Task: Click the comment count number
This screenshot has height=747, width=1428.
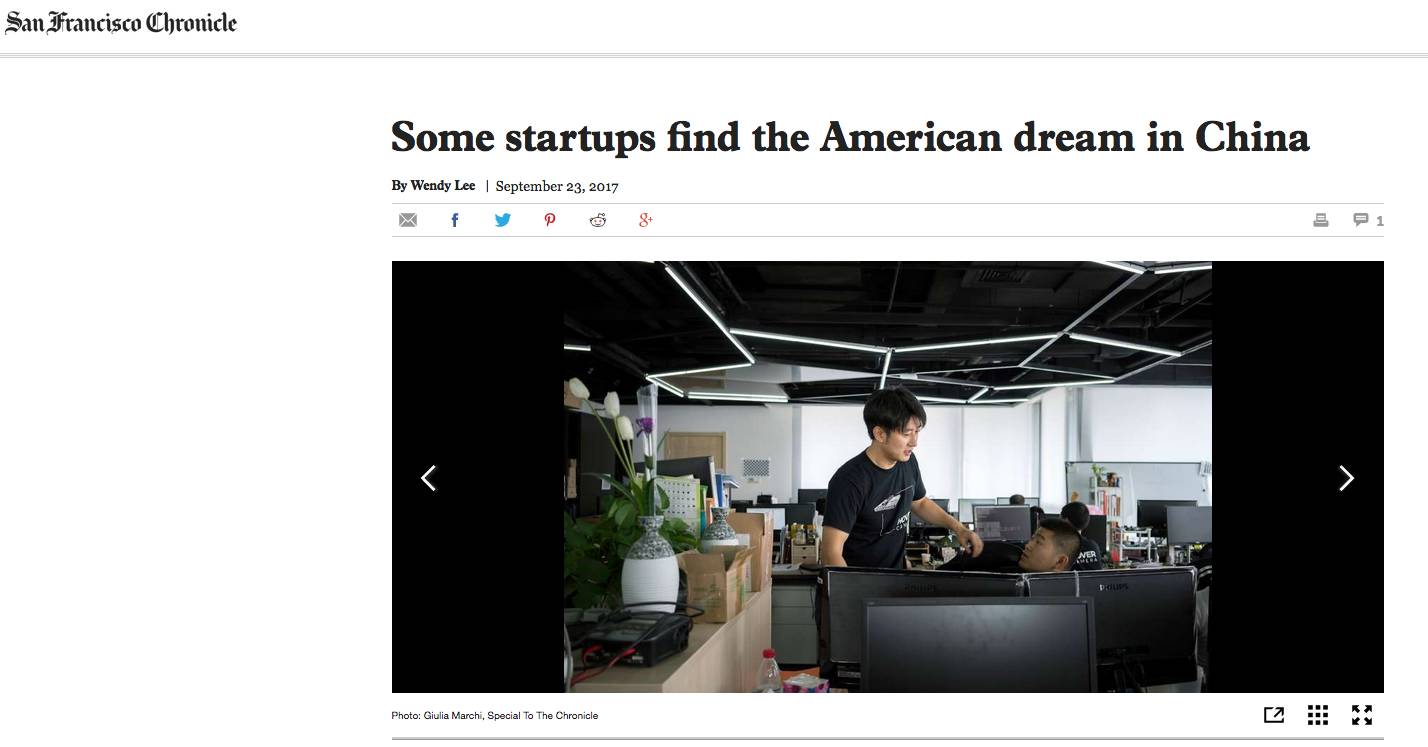Action: (1380, 221)
